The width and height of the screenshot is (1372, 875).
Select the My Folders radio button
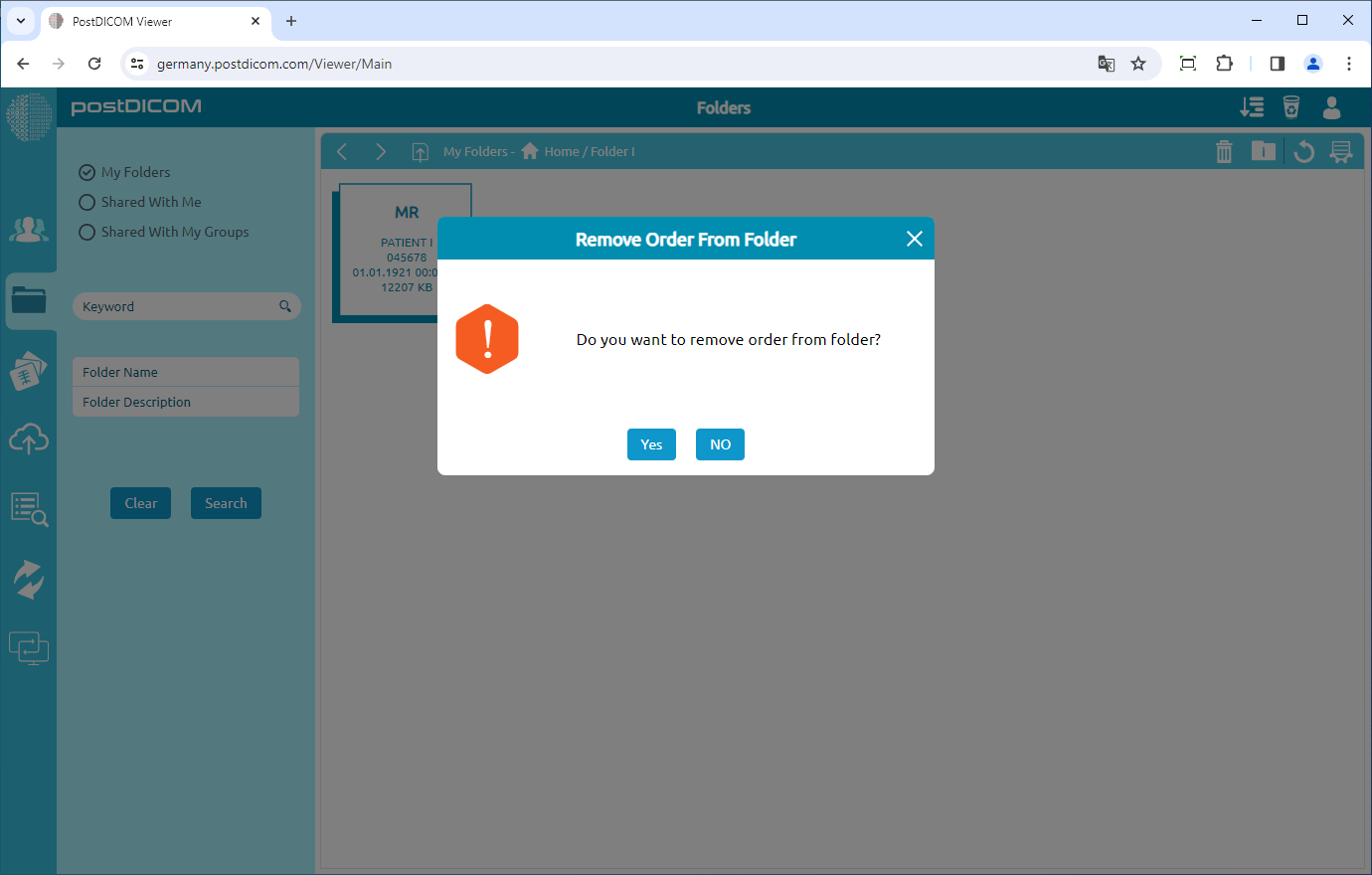pyautogui.click(x=86, y=171)
